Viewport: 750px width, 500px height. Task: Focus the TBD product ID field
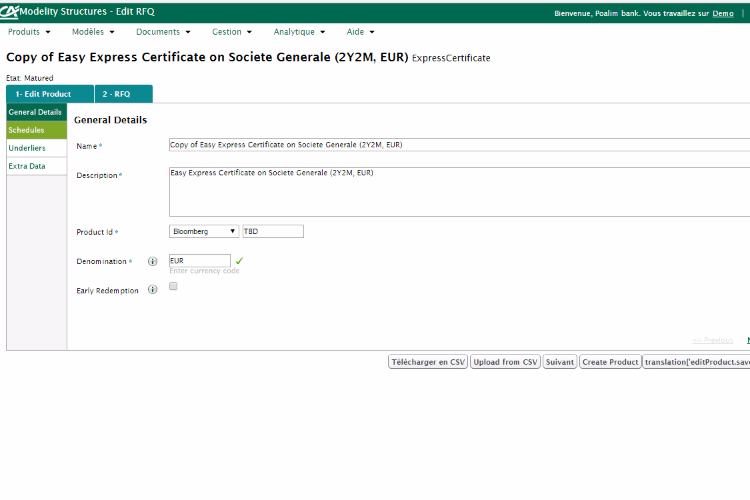273,231
